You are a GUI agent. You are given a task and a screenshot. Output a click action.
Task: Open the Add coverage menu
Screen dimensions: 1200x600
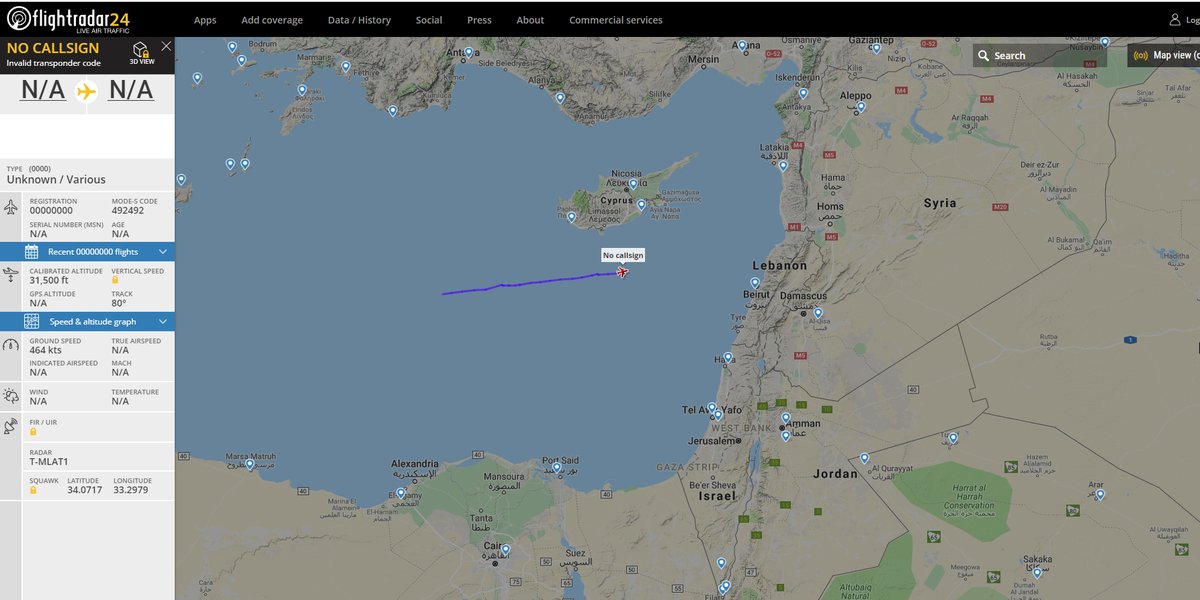coord(272,20)
